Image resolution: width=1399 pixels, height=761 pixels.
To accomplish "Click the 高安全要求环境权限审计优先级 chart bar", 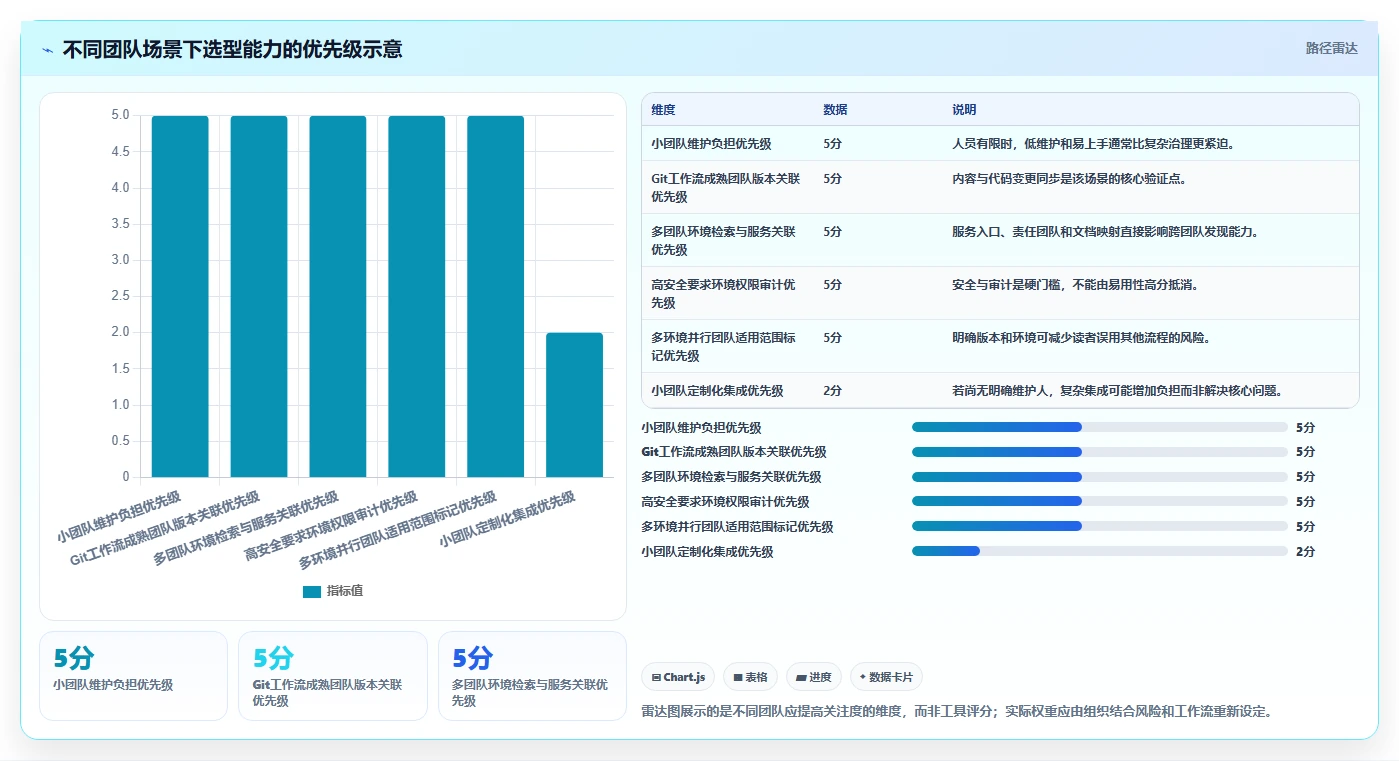I will (417, 296).
